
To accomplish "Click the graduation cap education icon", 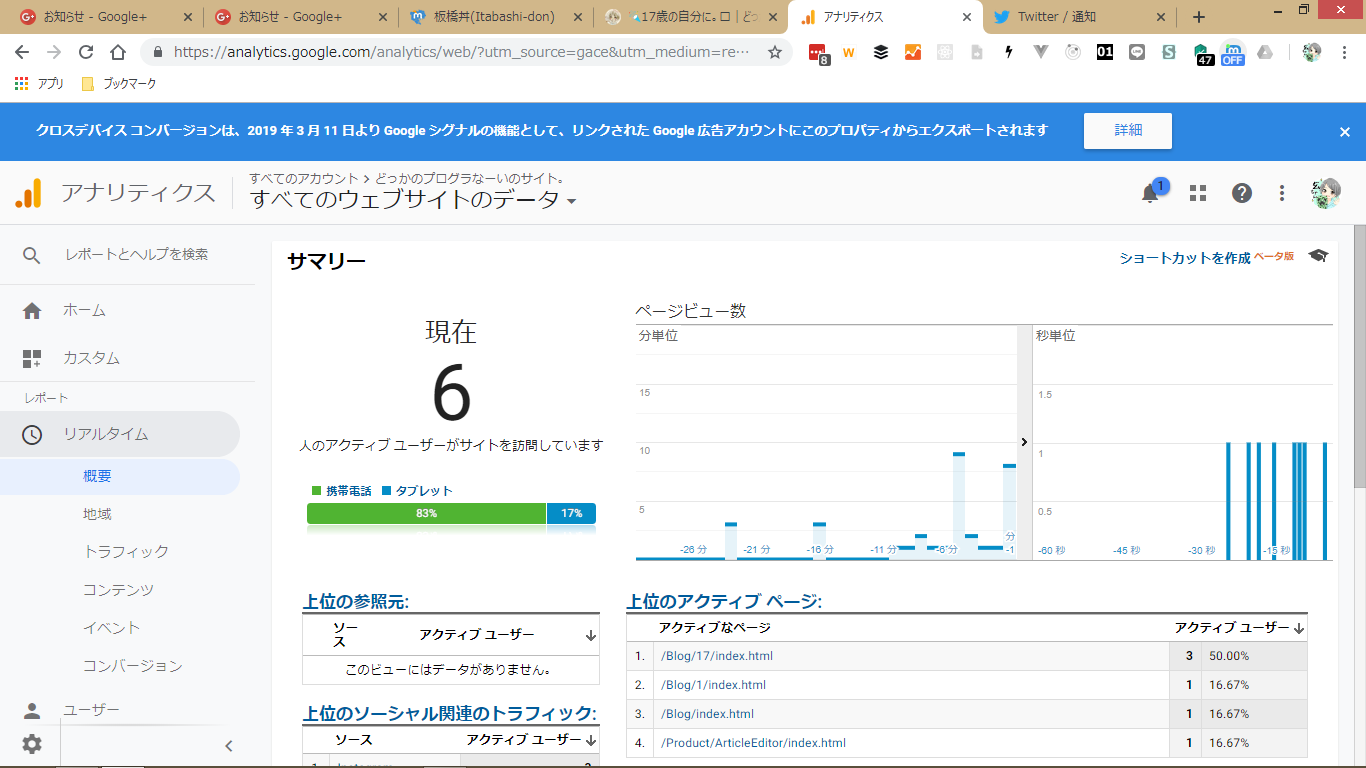I will [1318, 257].
